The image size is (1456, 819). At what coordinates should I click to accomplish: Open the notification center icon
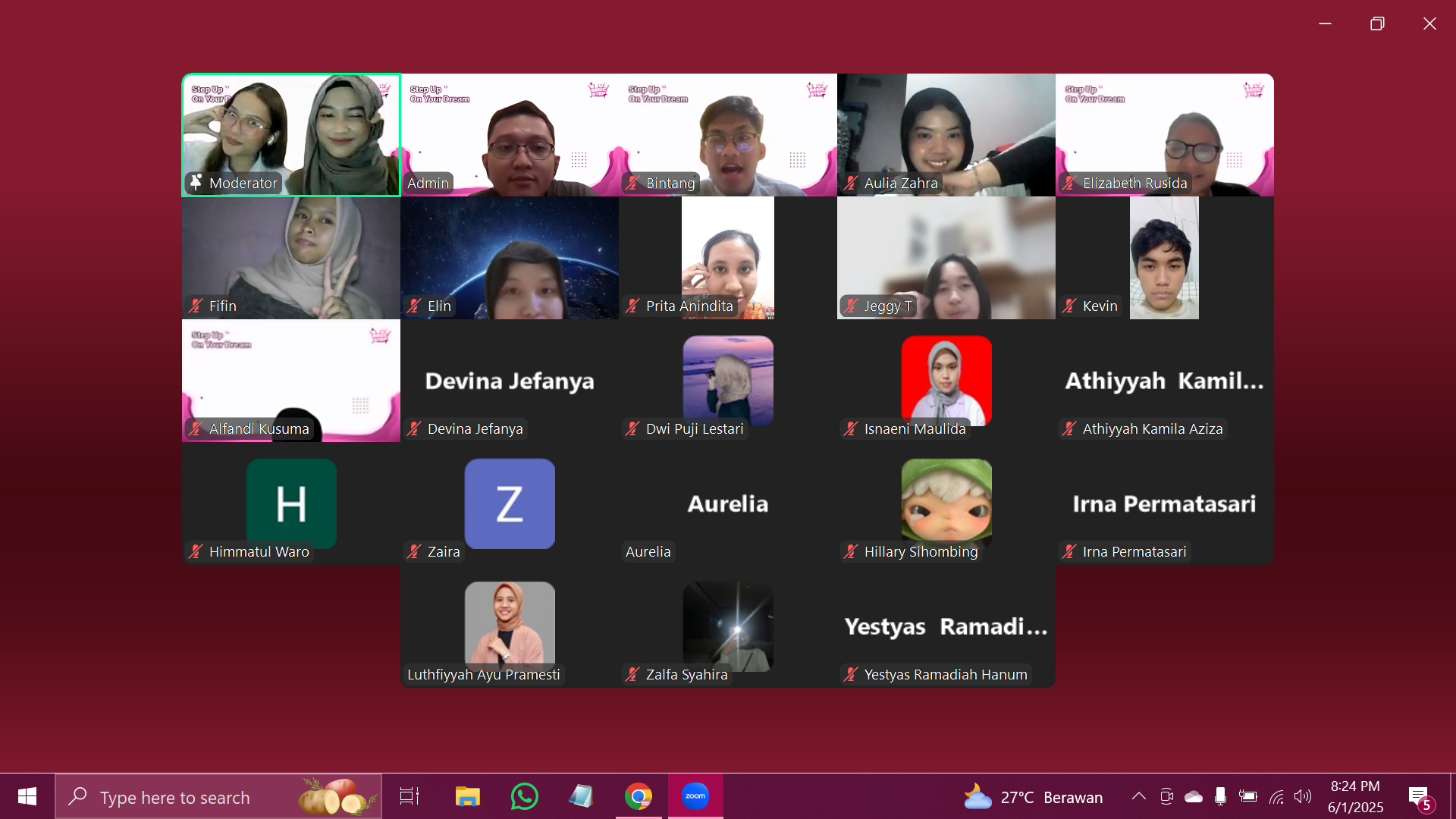1419,796
